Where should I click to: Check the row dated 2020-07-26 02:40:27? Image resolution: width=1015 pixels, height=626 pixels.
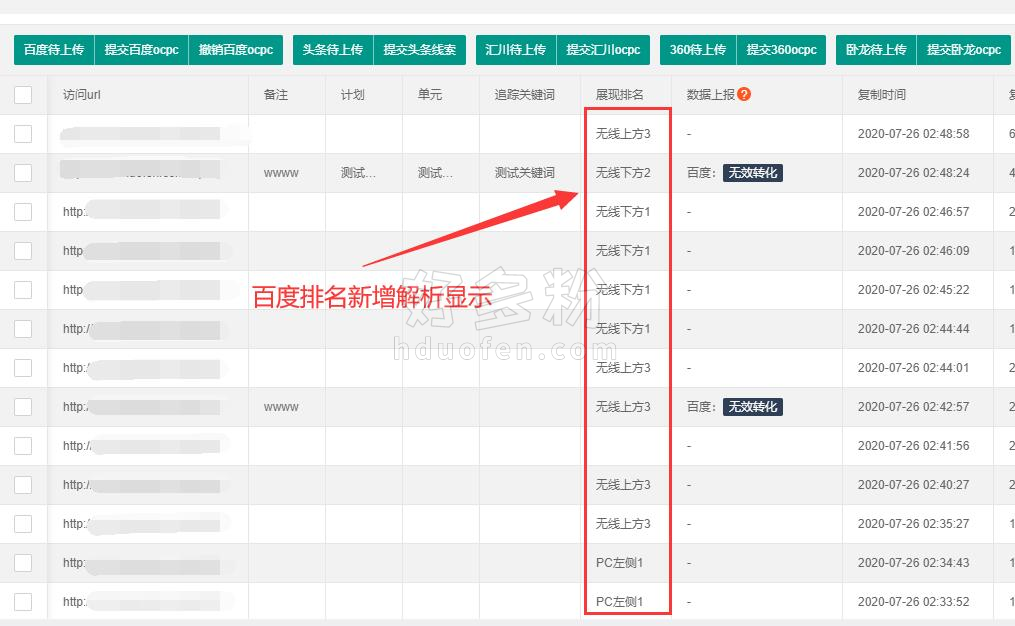pos(23,485)
